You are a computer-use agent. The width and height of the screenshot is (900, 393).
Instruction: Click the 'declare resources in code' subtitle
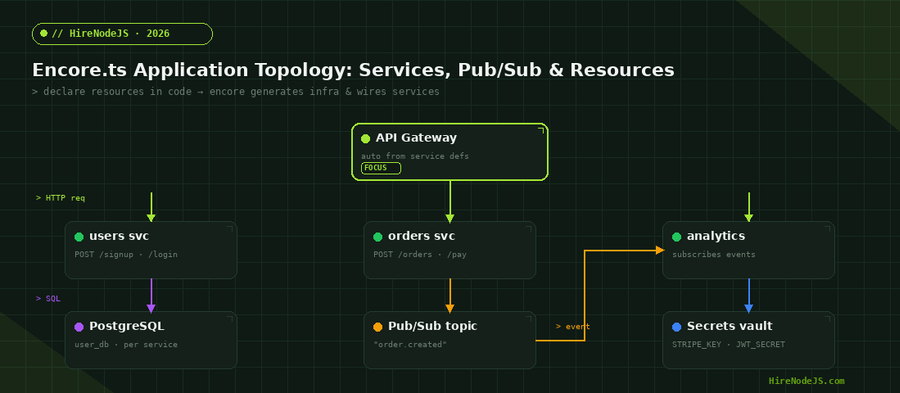coord(236,92)
